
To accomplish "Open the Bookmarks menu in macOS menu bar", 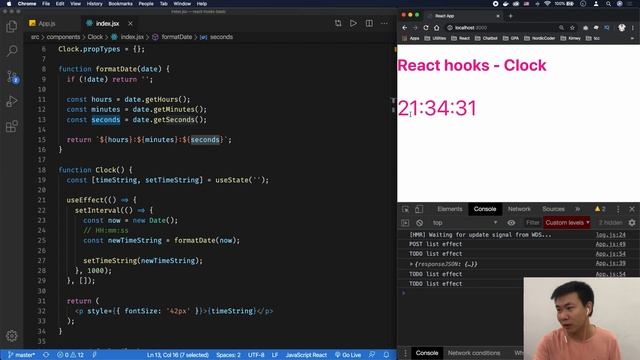I will point(120,4).
